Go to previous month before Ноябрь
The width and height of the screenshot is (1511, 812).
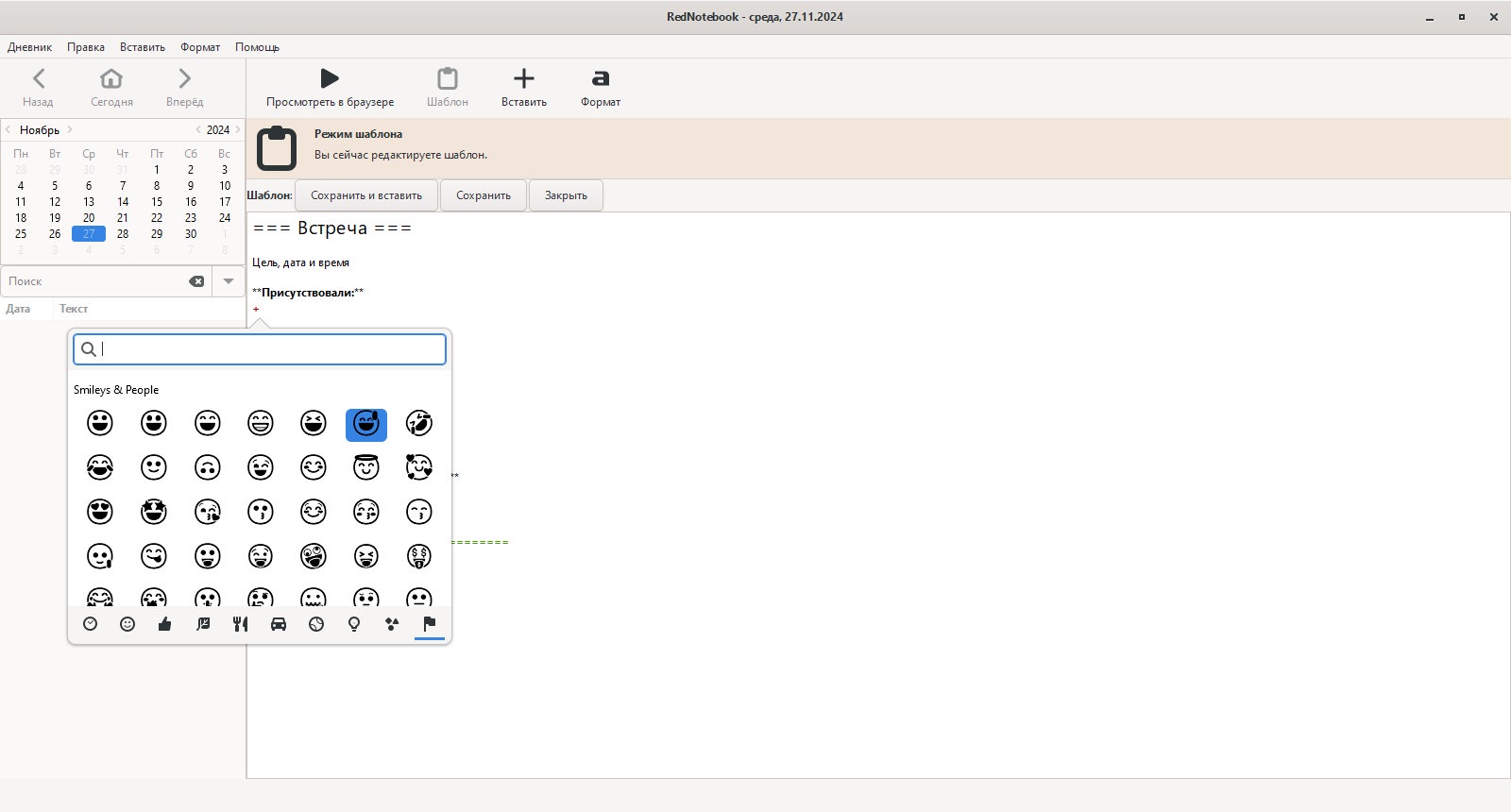8,129
